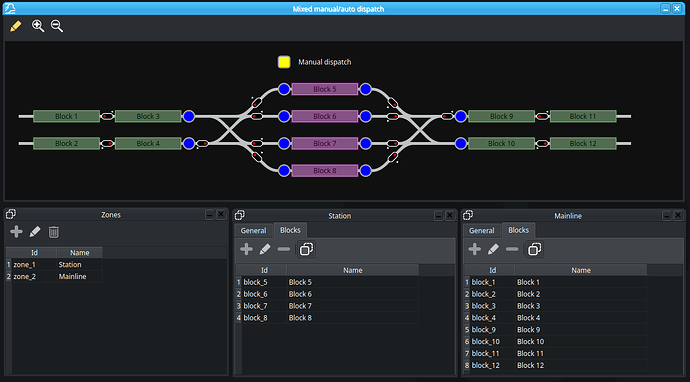Minimize the Station panel
Viewport: 690px width, 382px height.
coord(438,215)
